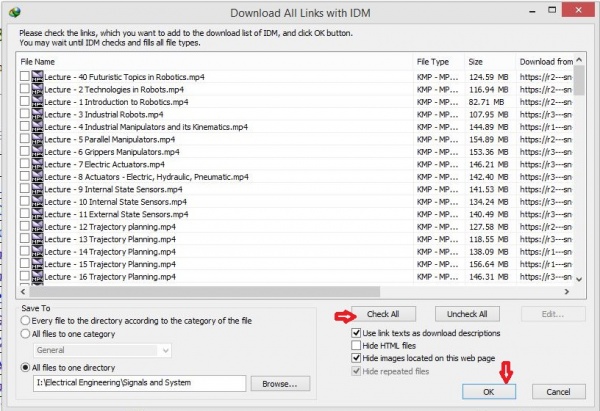Check the box for Lecture - 13 Trajectory Planning

[x=25, y=238]
